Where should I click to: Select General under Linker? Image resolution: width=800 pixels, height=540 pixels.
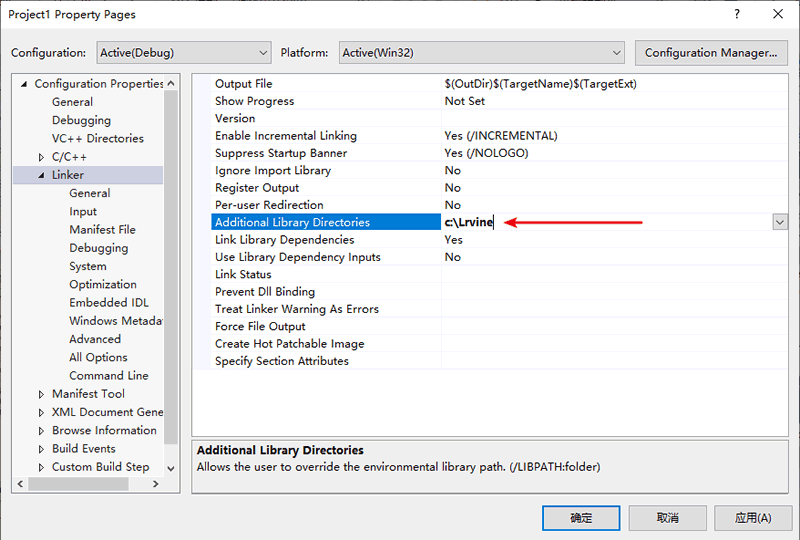coord(90,193)
